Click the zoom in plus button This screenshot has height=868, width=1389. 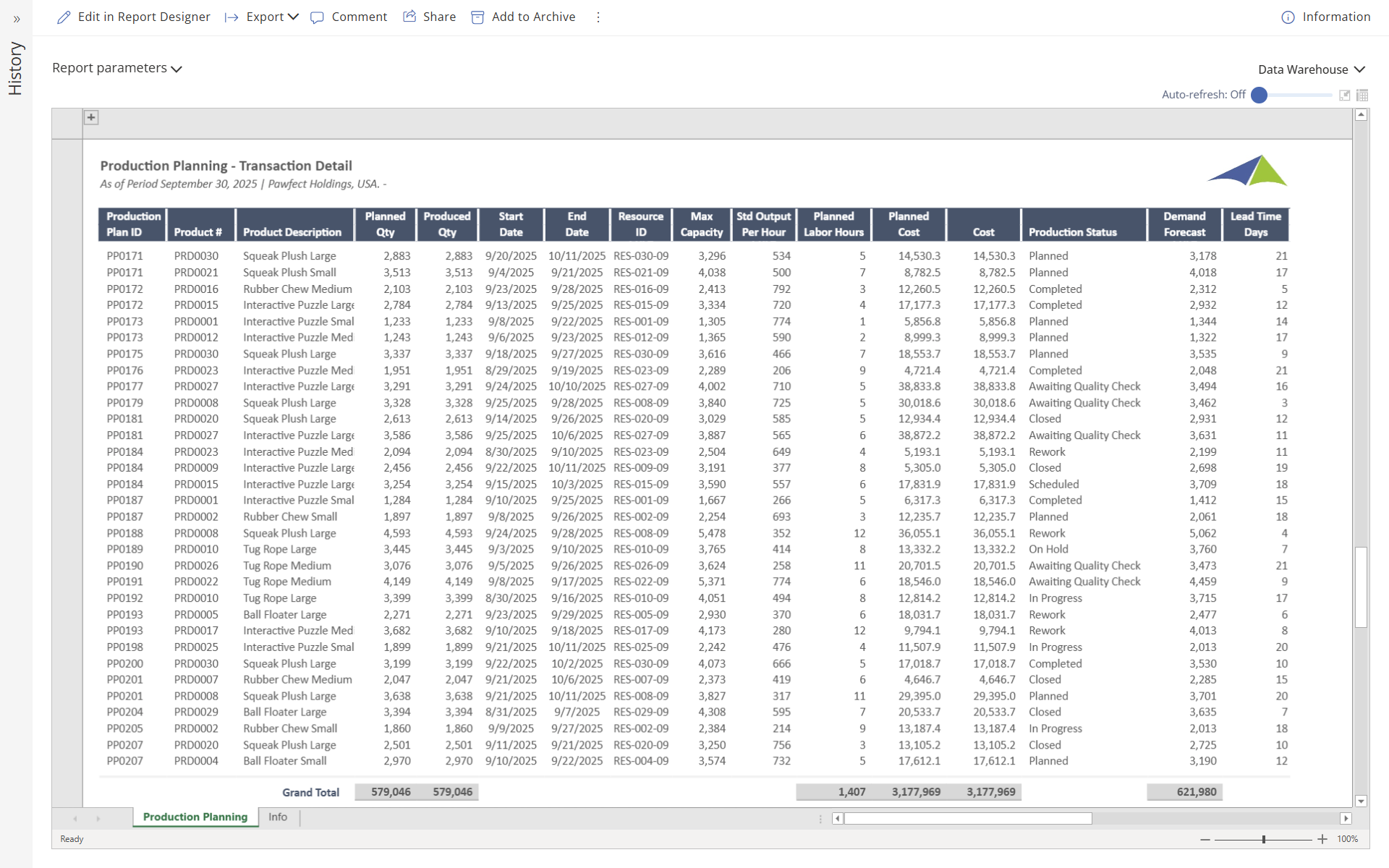tap(1322, 839)
